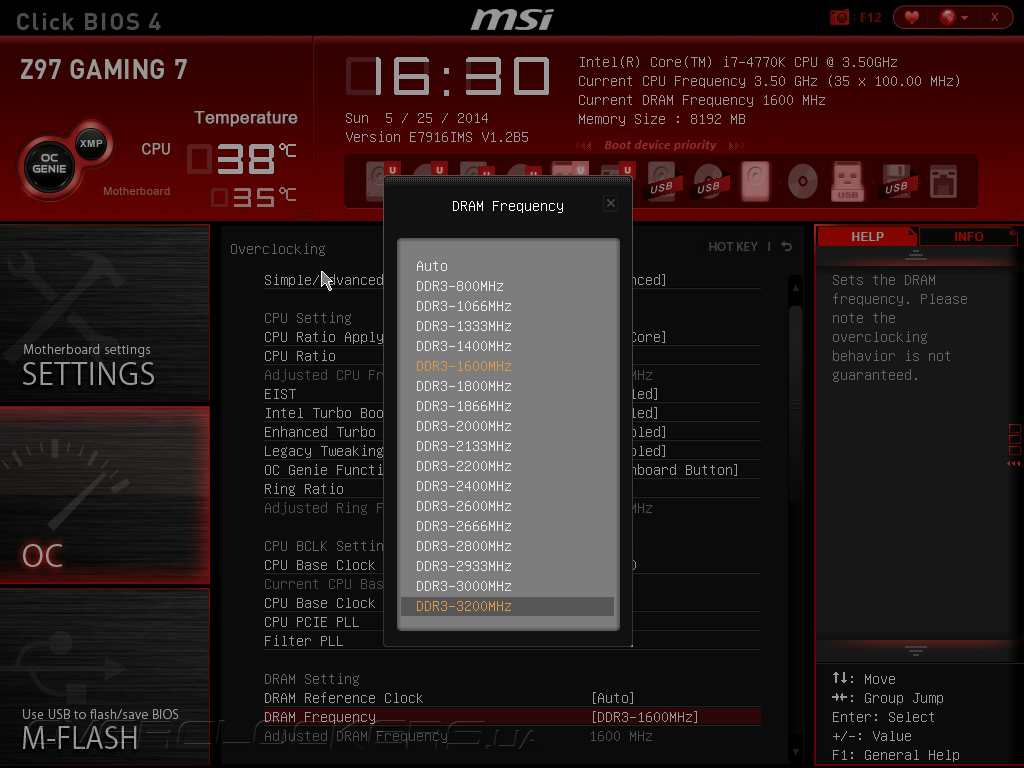Image resolution: width=1024 pixels, height=768 pixels.
Task: Open the HOT KEY list
Action: click(x=733, y=247)
